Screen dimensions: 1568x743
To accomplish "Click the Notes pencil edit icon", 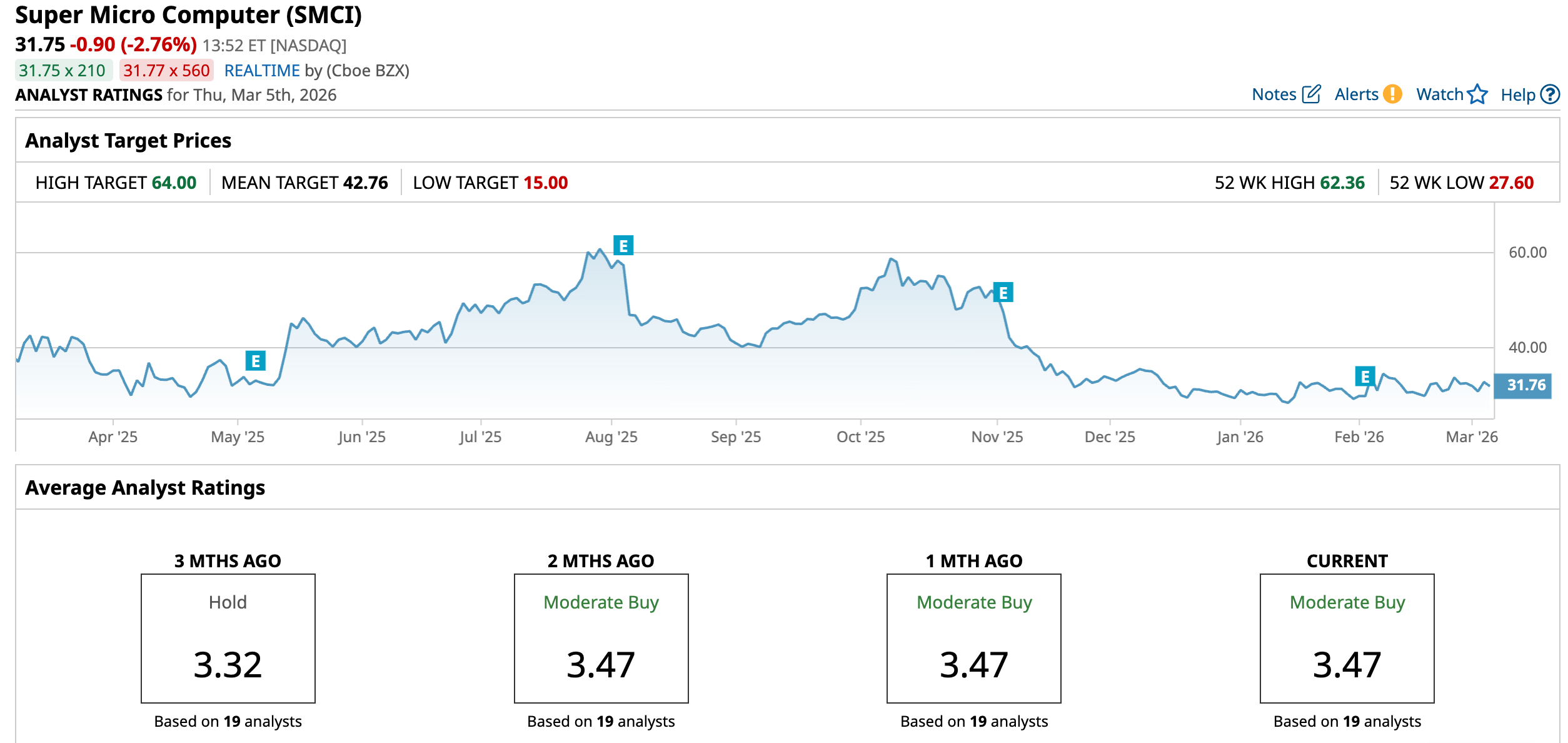I will pyautogui.click(x=1311, y=94).
